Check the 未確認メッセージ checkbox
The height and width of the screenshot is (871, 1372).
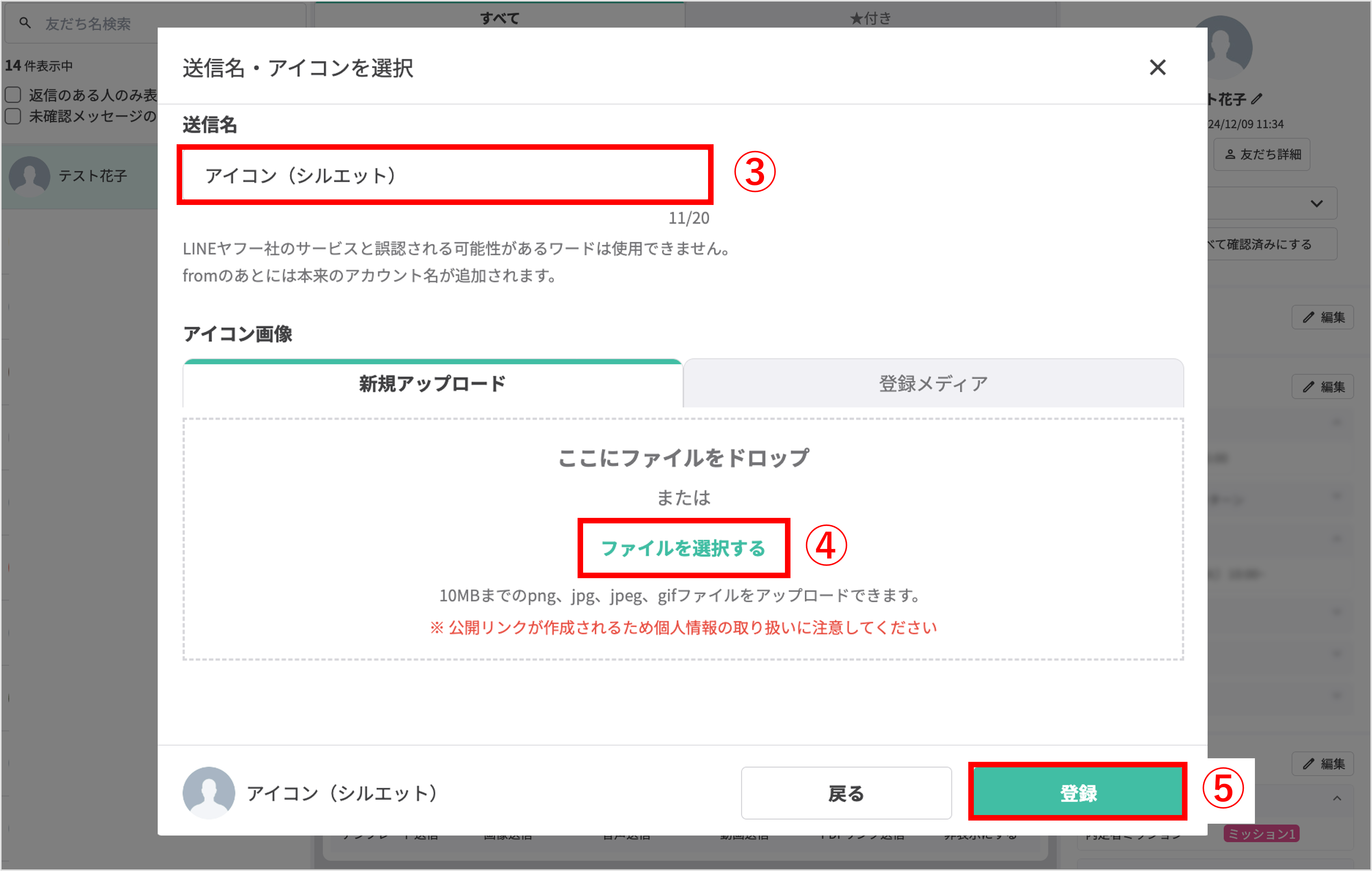click(x=13, y=116)
